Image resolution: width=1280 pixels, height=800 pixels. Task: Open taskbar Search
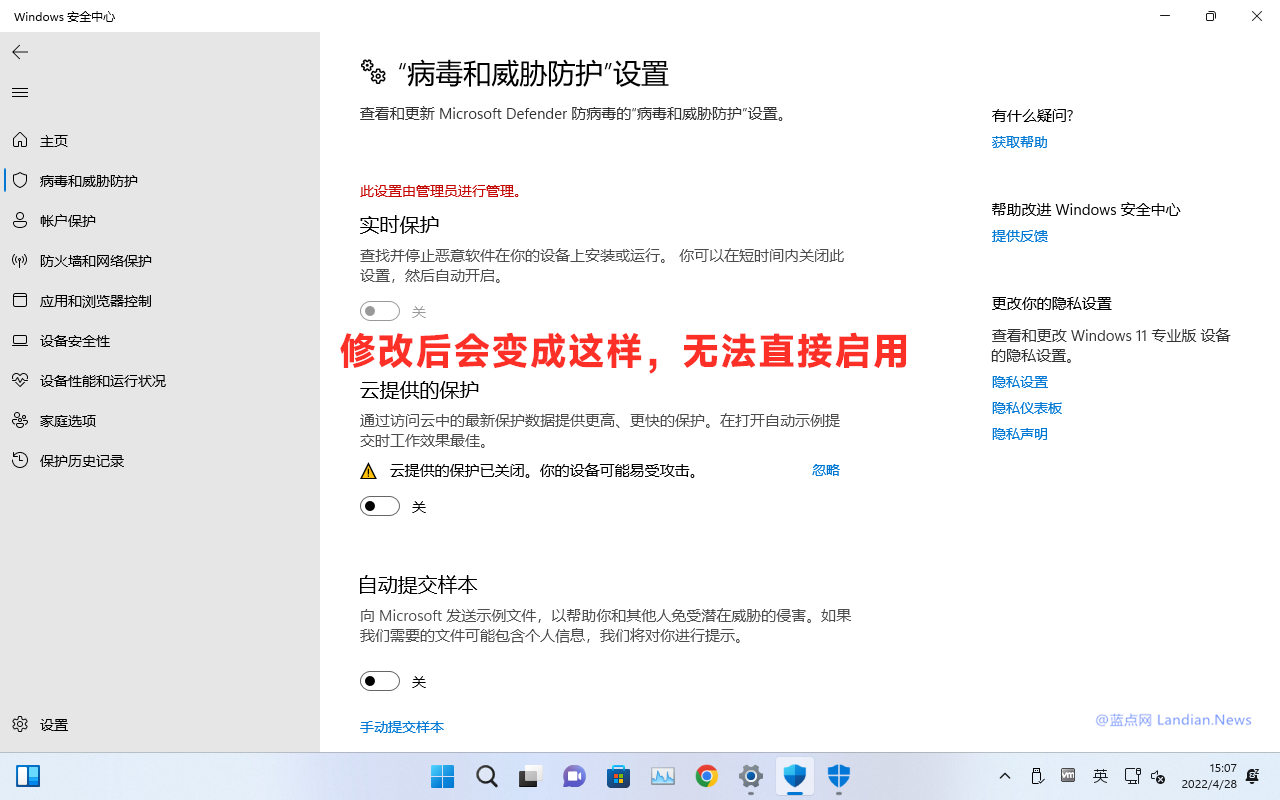tap(487, 776)
